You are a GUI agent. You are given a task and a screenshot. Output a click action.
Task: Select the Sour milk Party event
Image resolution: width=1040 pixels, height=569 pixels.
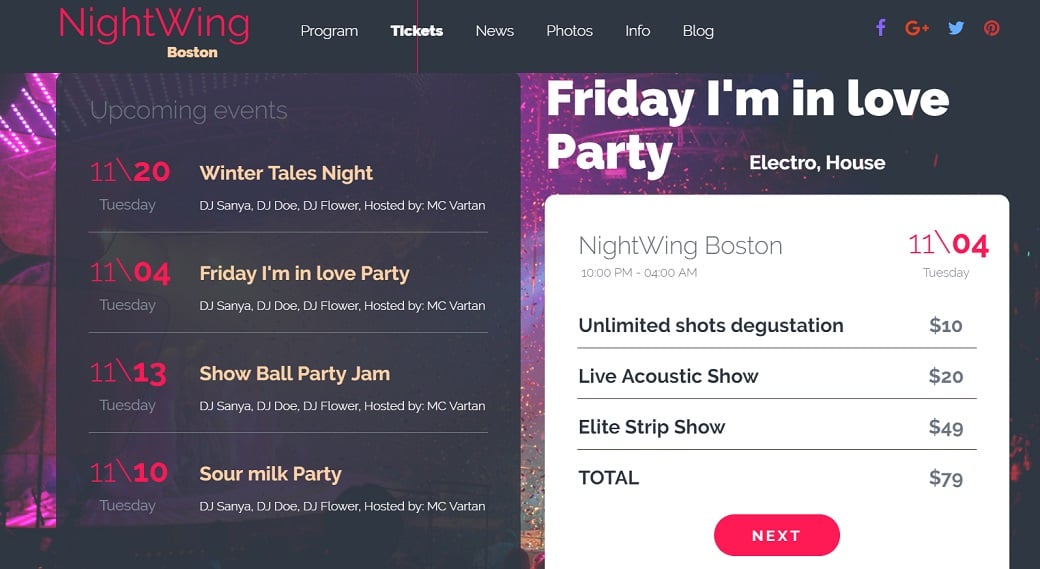(270, 474)
